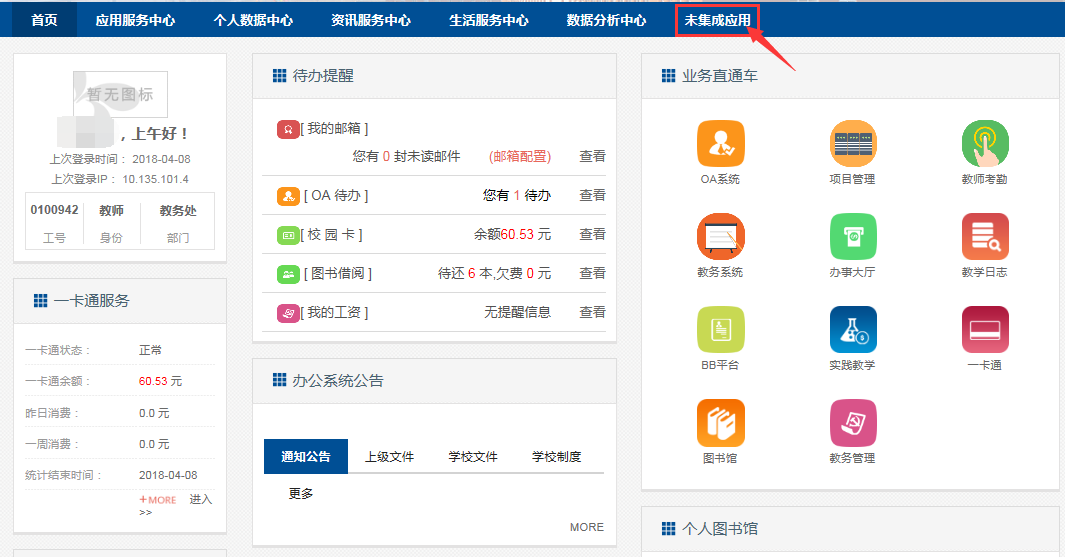Open the 教务管理 icon
The image size is (1065, 557).
pyautogui.click(x=852, y=424)
